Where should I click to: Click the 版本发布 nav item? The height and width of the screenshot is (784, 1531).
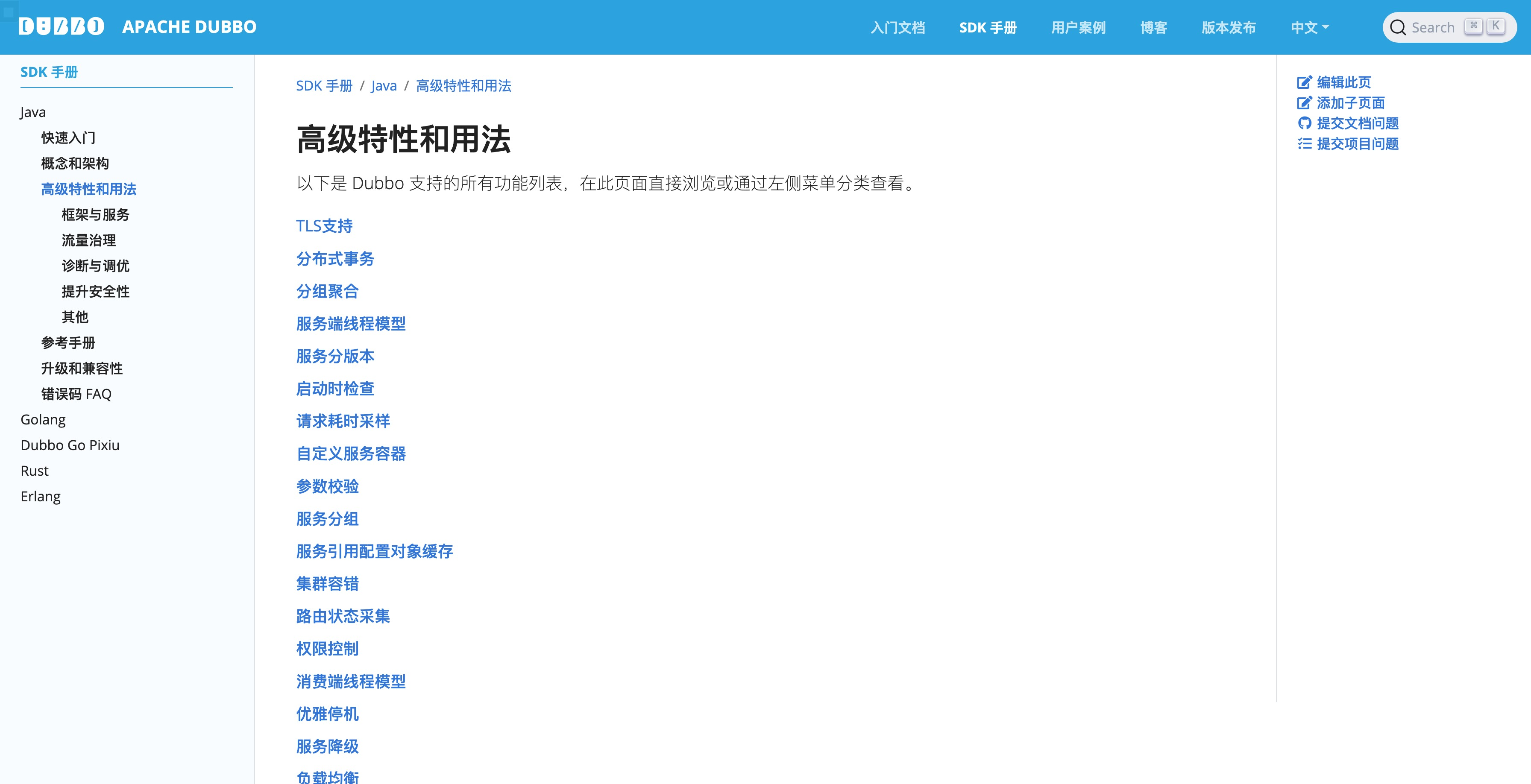pos(1229,28)
